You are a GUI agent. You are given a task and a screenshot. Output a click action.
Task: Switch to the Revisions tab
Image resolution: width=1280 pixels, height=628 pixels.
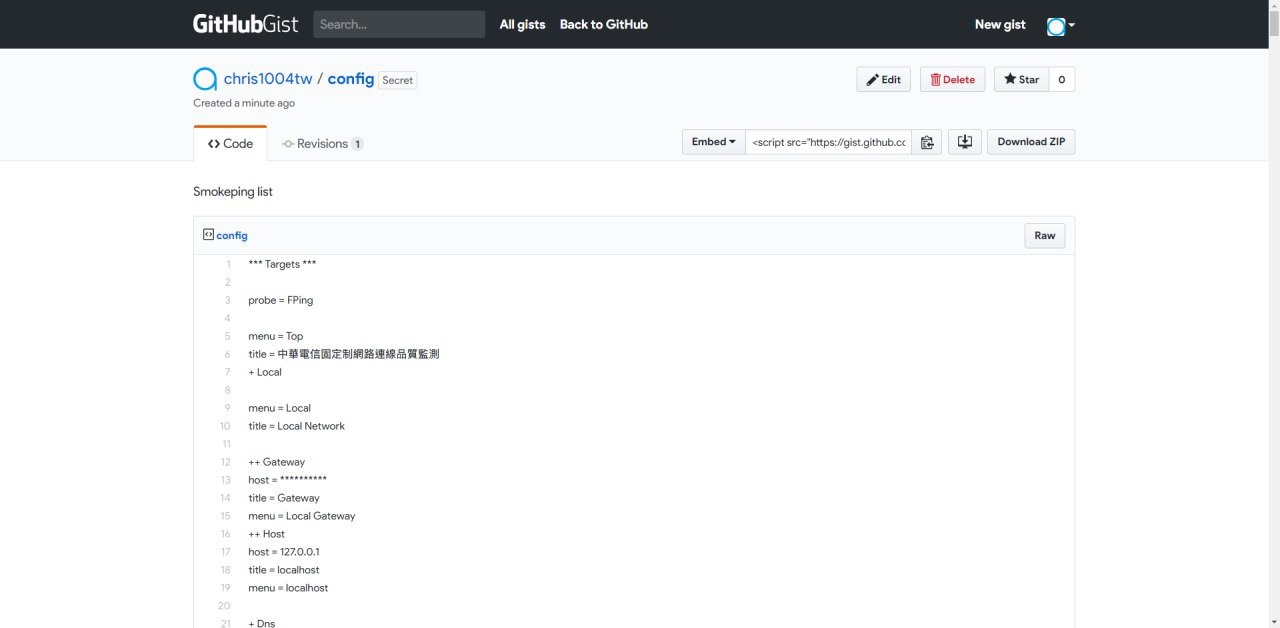[x=322, y=144]
